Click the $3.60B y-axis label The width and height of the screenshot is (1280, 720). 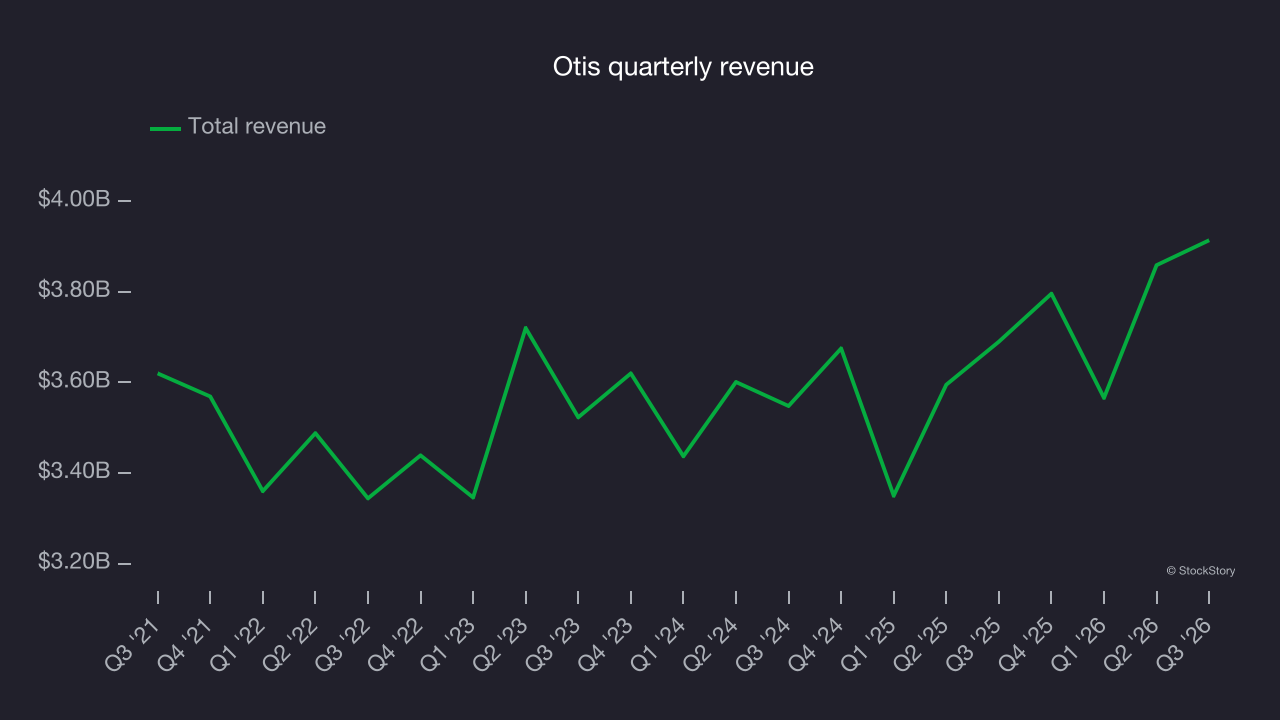(x=74, y=381)
